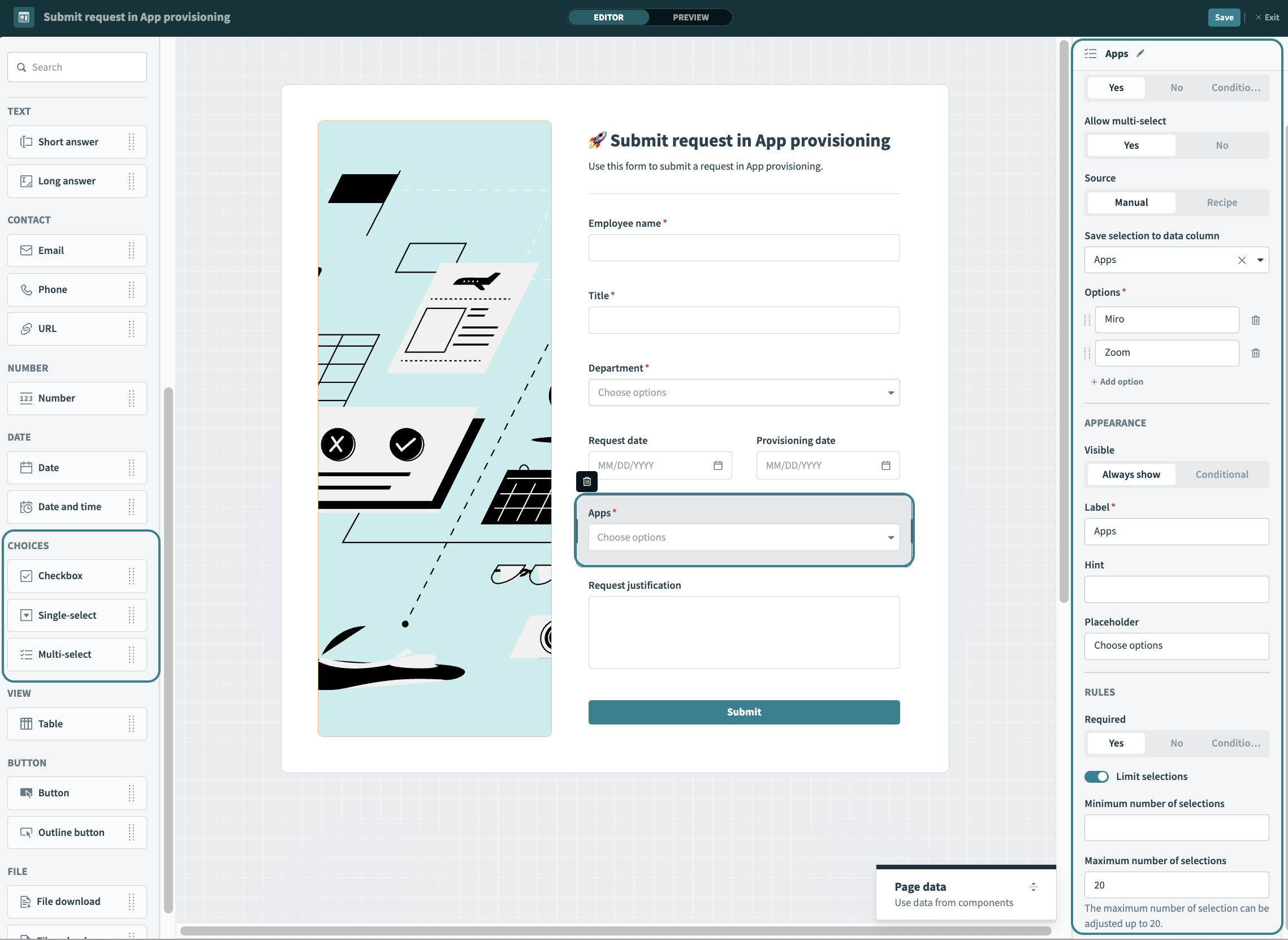Toggle the Limit selections switch on
Image resolution: width=1288 pixels, height=940 pixels.
tap(1097, 776)
